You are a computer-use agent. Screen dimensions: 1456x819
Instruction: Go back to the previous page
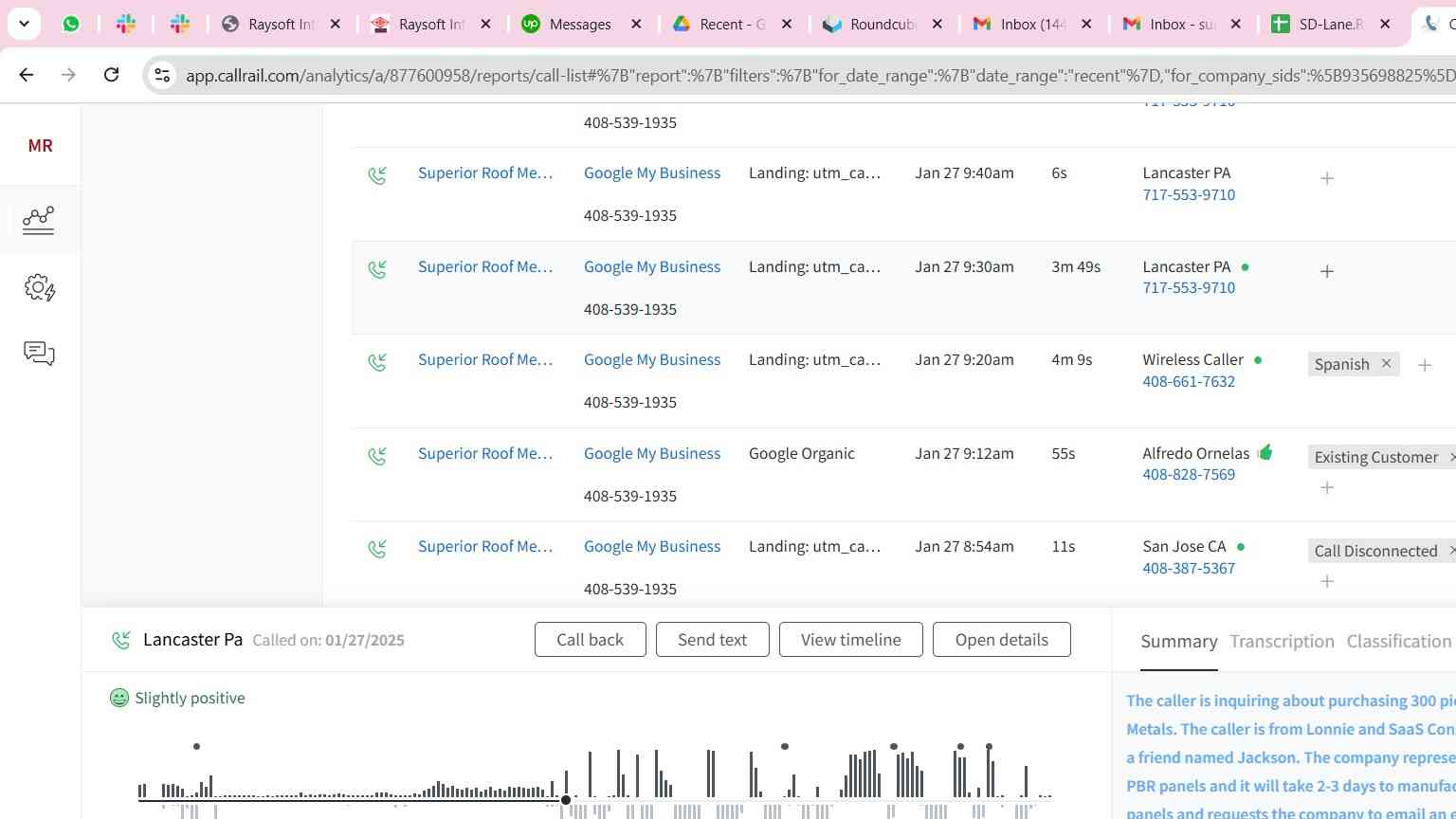[x=27, y=74]
